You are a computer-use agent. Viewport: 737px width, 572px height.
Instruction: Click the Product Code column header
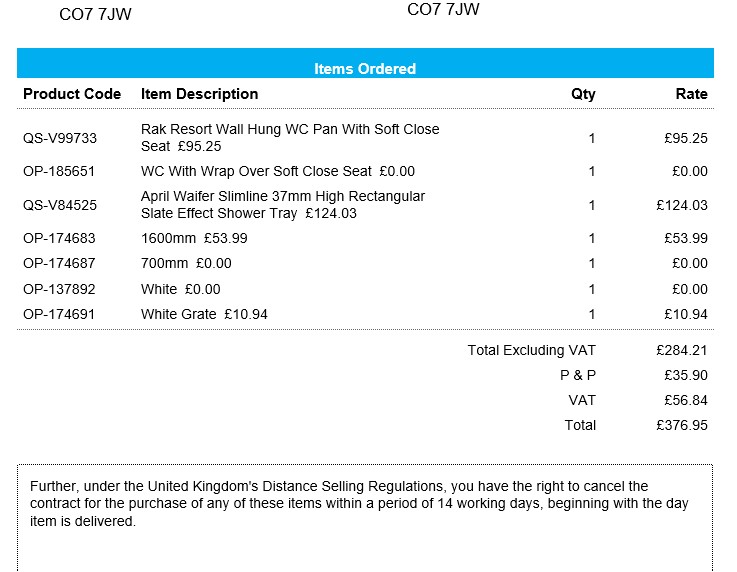72,94
